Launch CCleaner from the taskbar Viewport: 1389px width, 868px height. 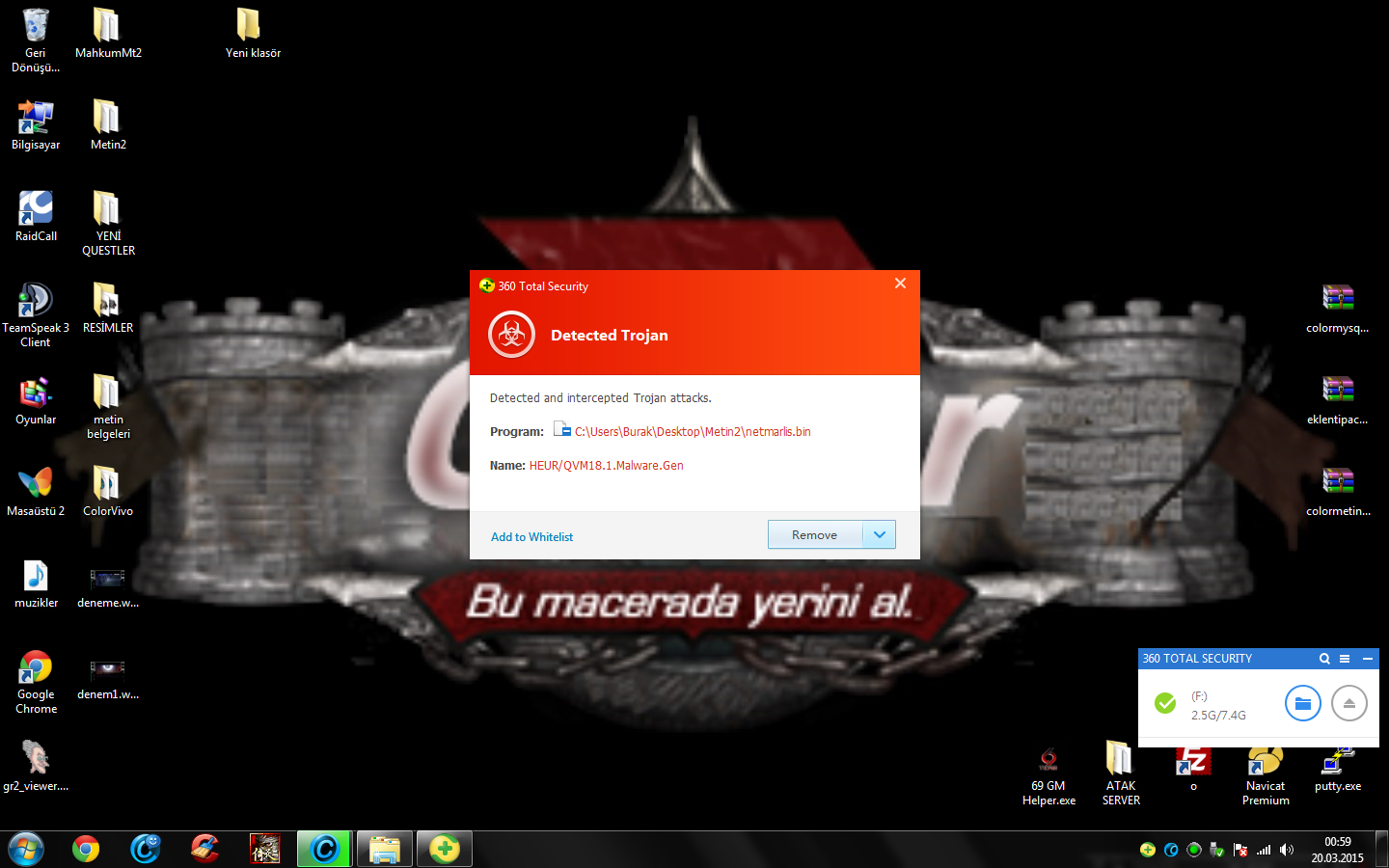[x=205, y=849]
